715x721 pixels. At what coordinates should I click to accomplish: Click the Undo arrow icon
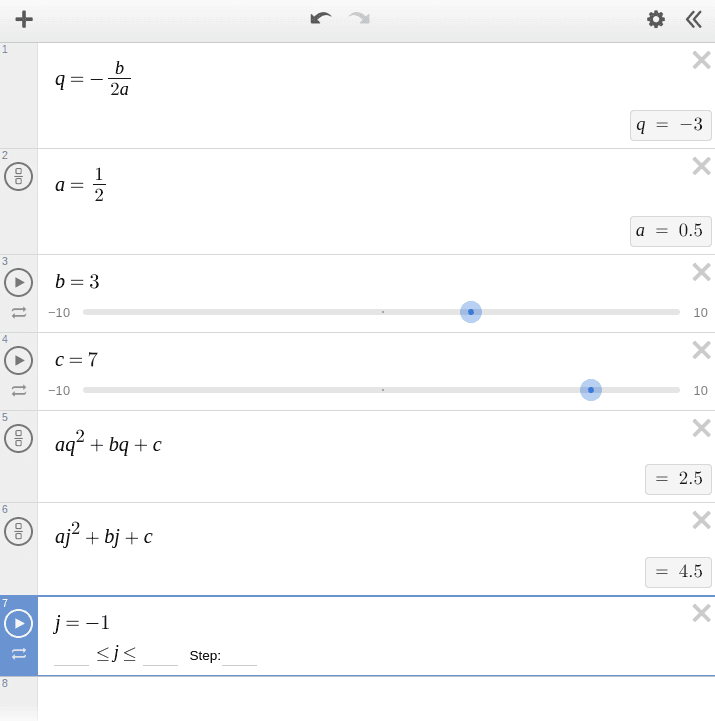pyautogui.click(x=320, y=19)
